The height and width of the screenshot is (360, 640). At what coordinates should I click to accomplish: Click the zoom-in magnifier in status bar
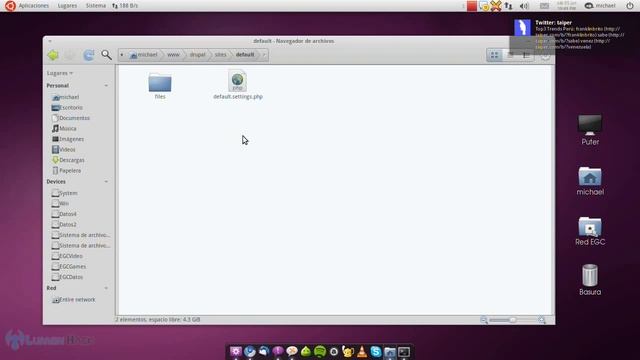coord(542,320)
